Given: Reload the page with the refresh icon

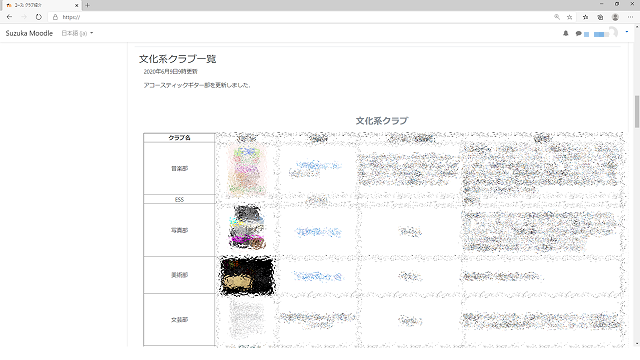Looking at the screenshot, I should (38, 17).
